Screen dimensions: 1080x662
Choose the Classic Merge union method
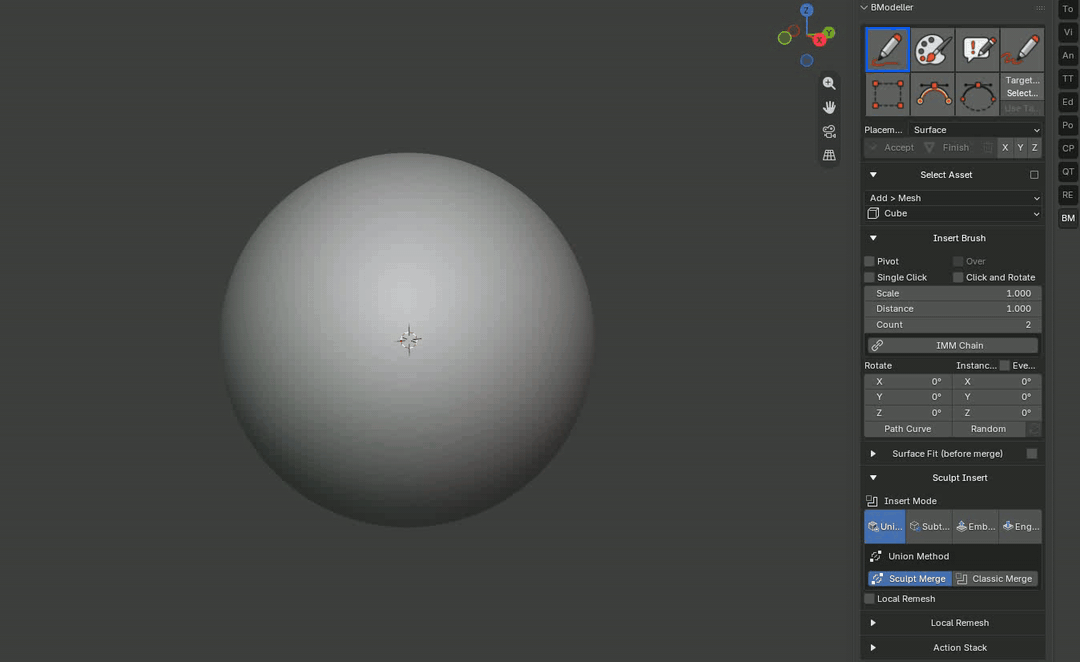995,579
